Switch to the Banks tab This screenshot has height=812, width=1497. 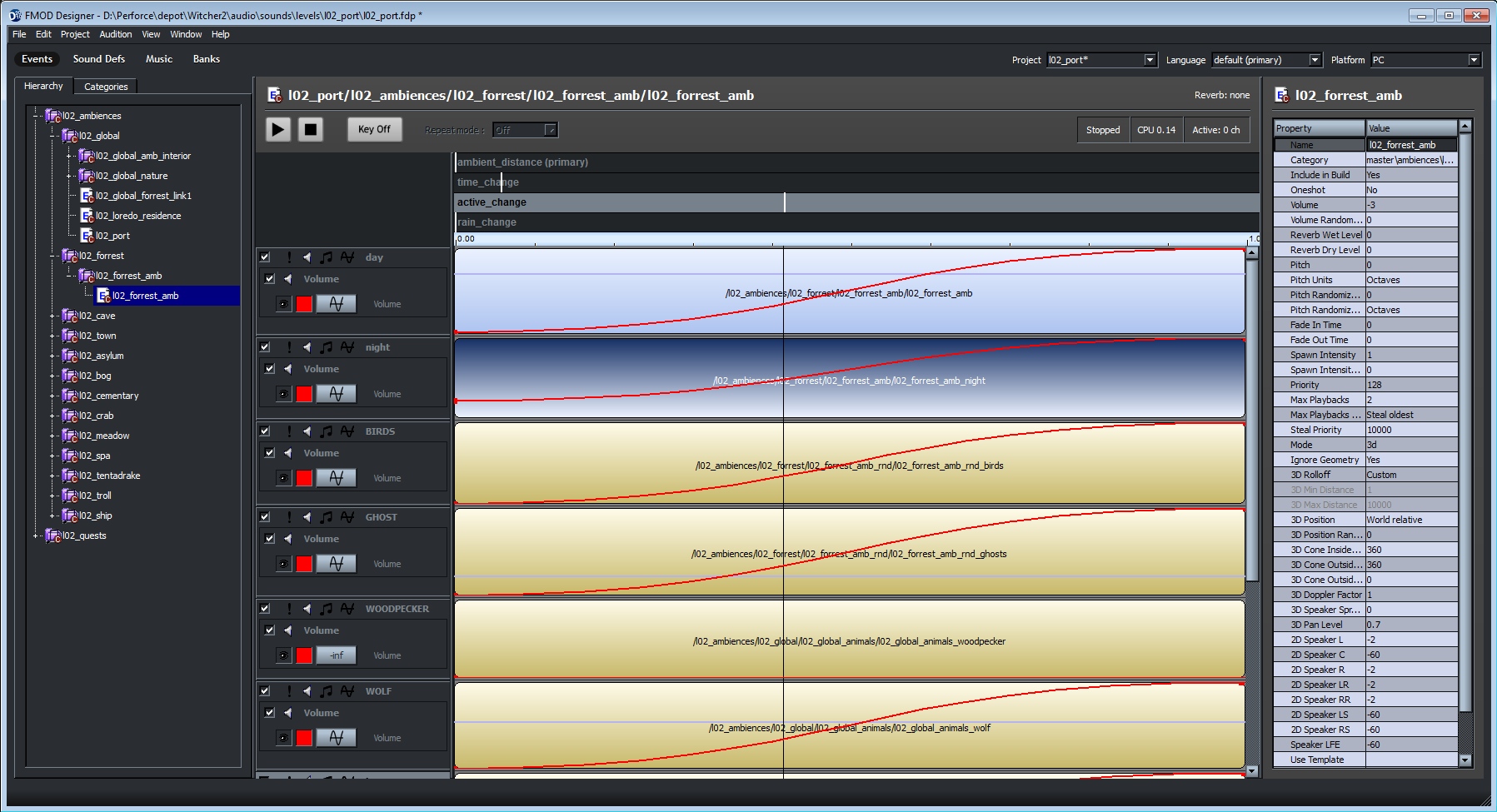click(x=207, y=59)
